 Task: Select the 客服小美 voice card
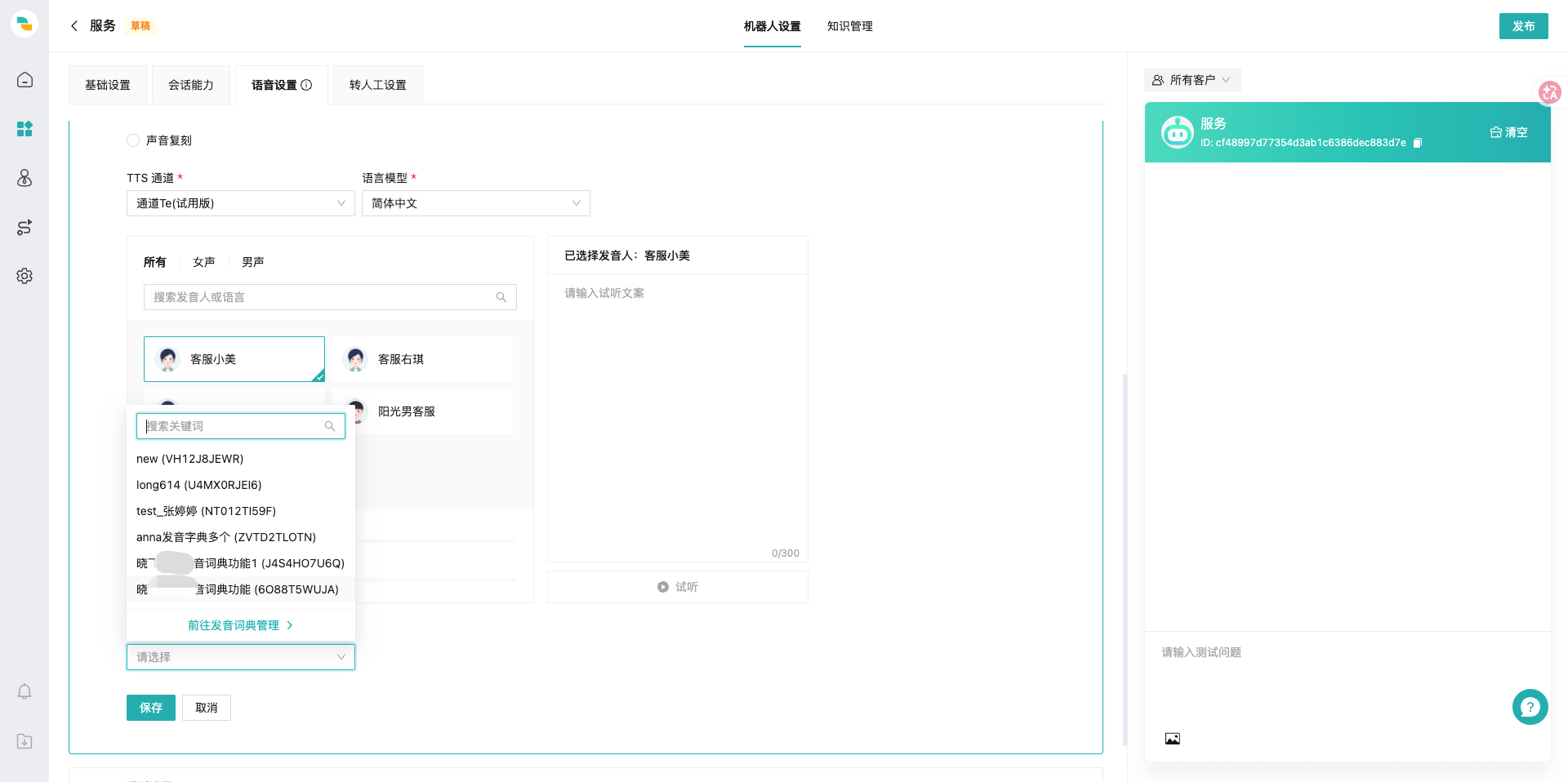(234, 359)
